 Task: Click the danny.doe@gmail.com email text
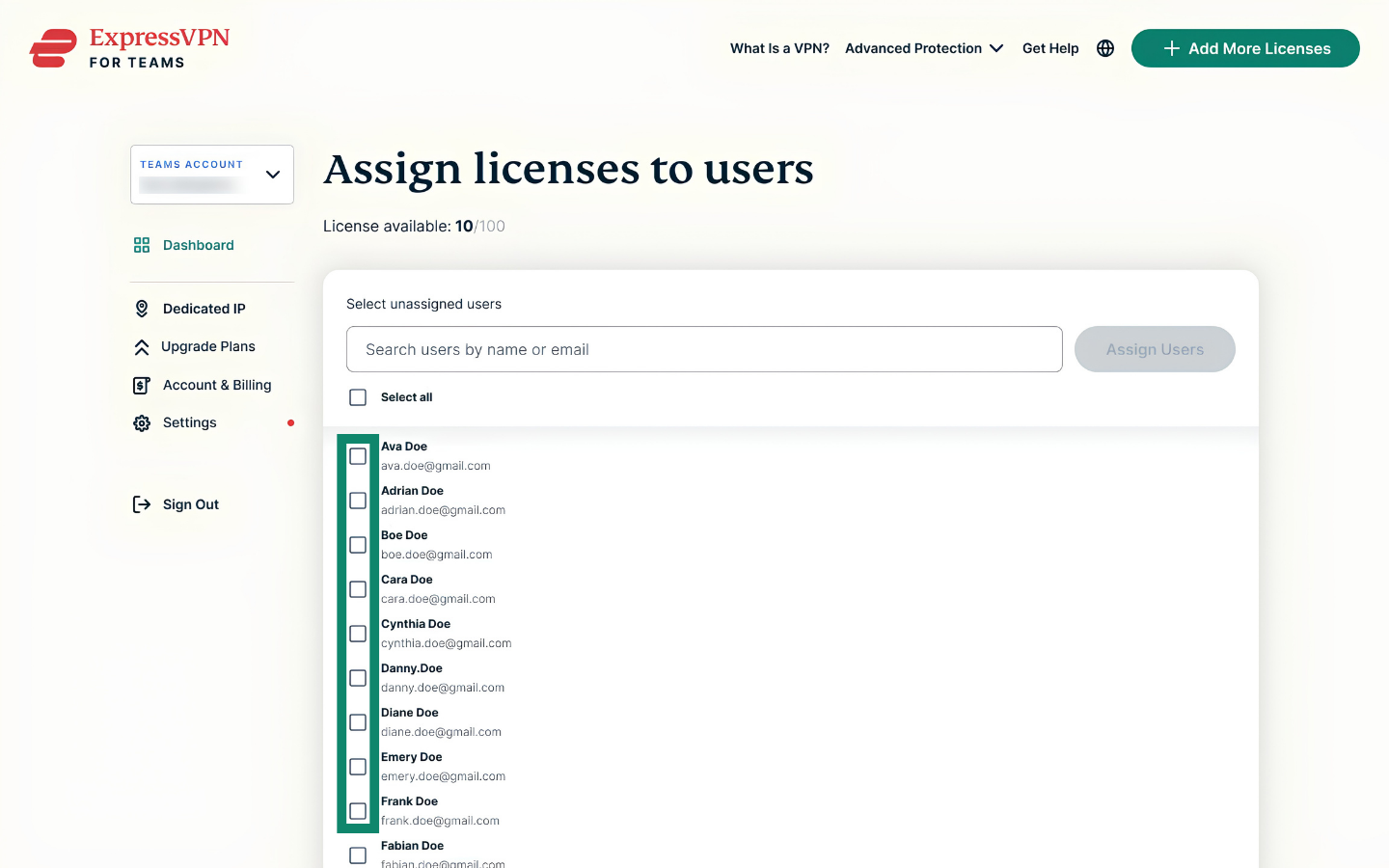pos(443,688)
